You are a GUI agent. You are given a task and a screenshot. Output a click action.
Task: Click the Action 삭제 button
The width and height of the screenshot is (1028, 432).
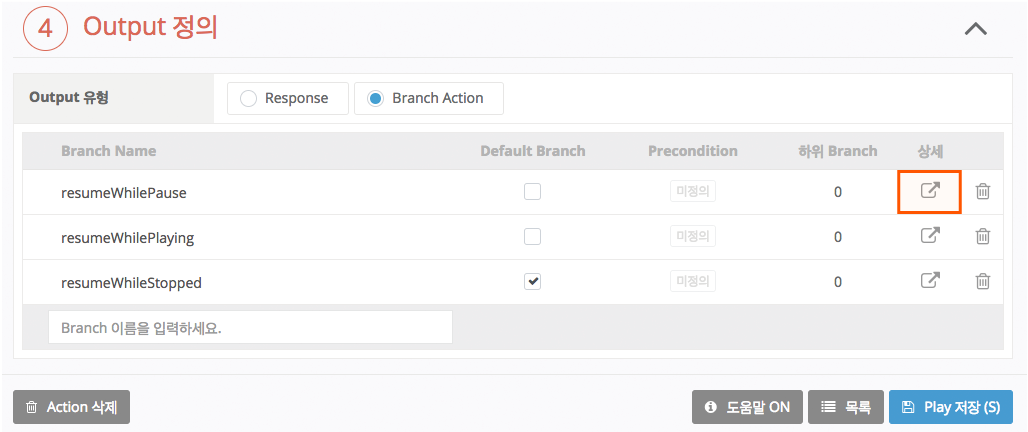71,407
